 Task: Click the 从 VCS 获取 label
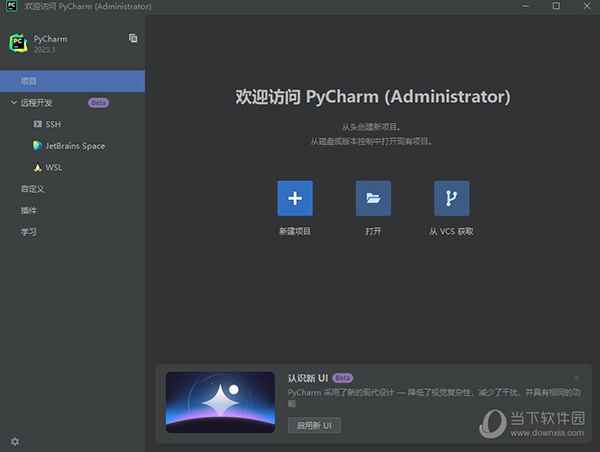pyautogui.click(x=451, y=231)
